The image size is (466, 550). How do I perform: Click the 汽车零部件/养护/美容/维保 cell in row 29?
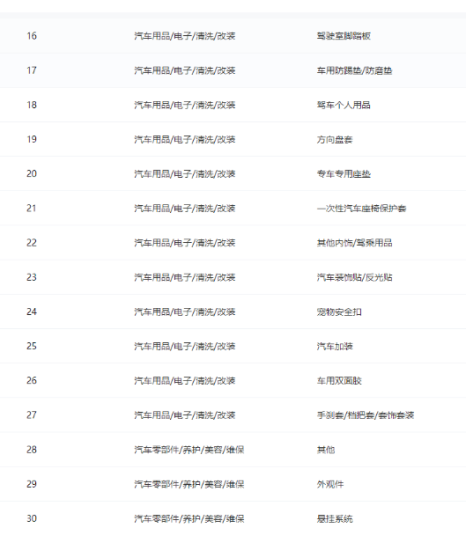(189, 484)
